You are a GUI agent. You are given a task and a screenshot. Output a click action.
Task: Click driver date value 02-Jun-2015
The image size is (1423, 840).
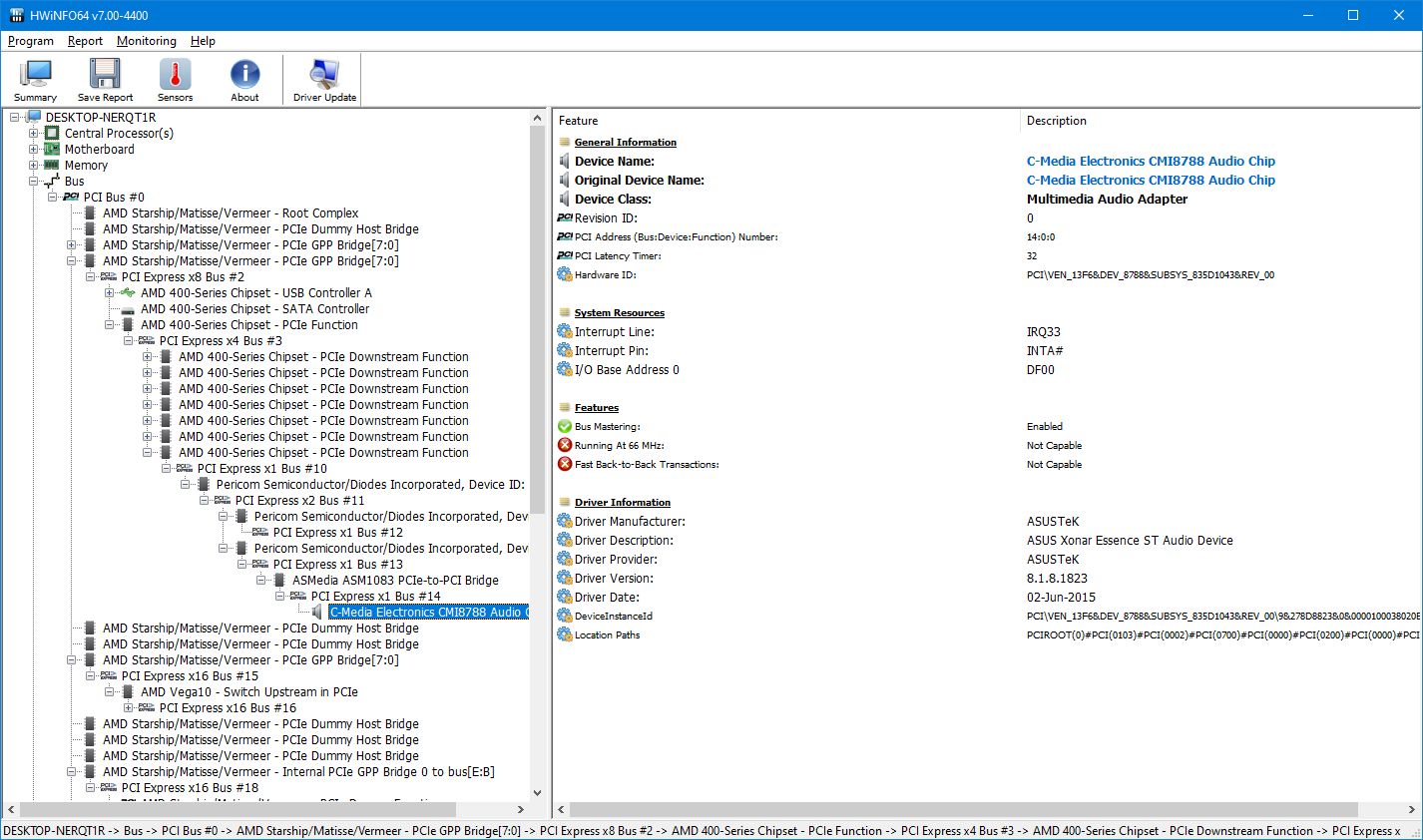click(1062, 598)
